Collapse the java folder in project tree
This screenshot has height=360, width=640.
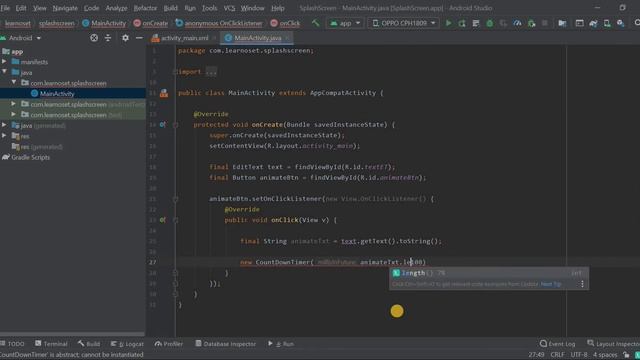[x=4, y=72]
